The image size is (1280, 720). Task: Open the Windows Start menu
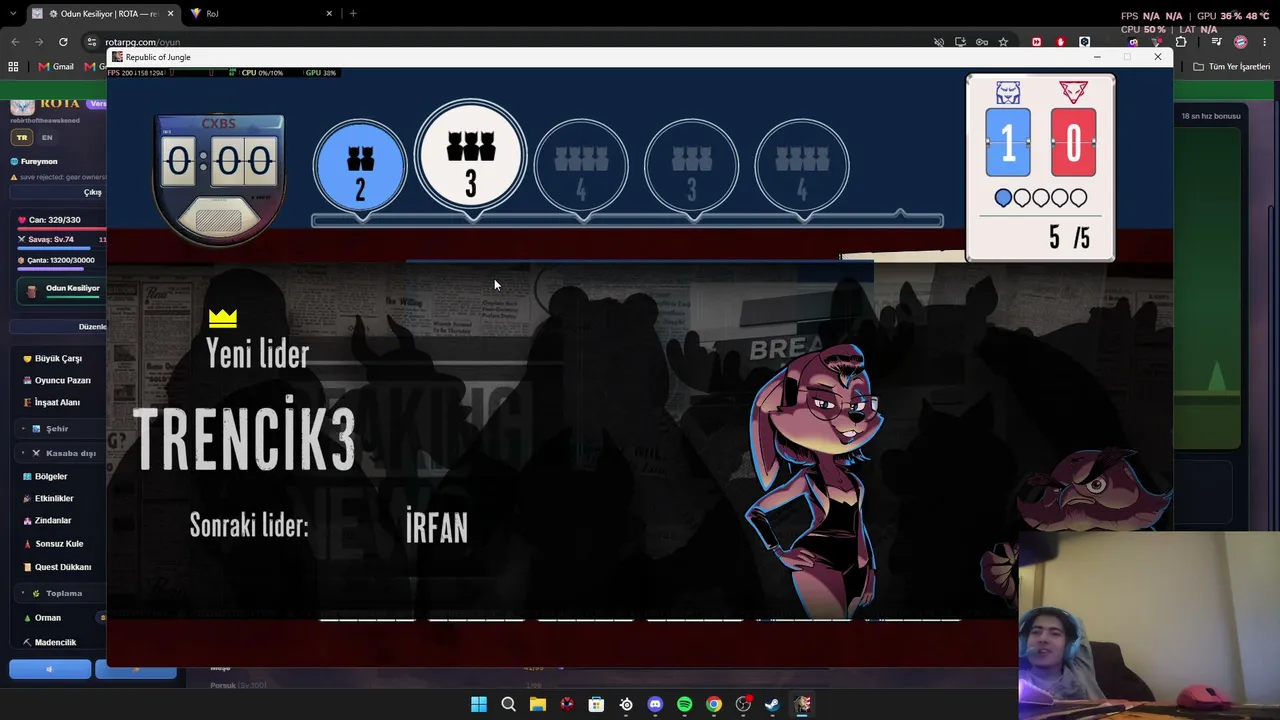pyautogui.click(x=479, y=704)
